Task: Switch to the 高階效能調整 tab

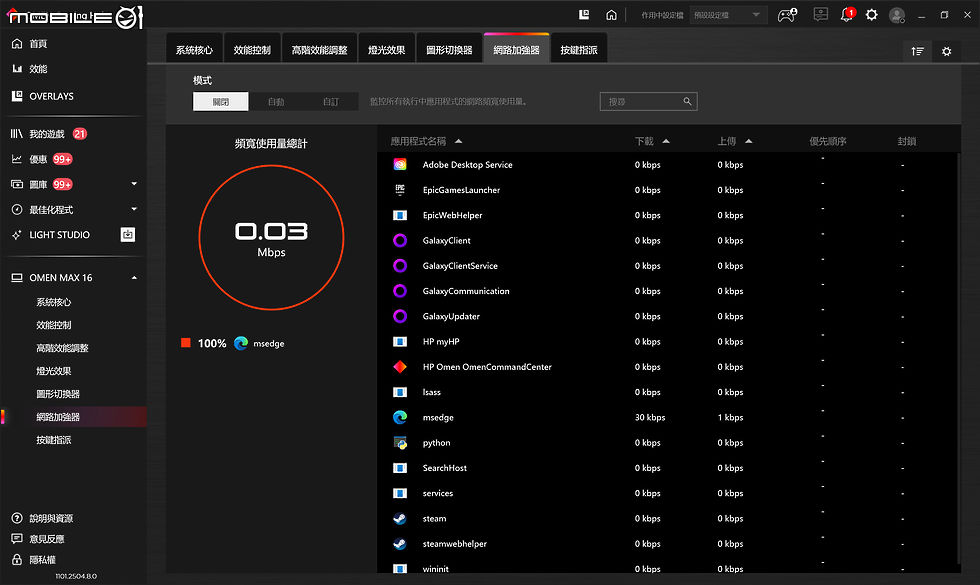Action: [x=319, y=49]
